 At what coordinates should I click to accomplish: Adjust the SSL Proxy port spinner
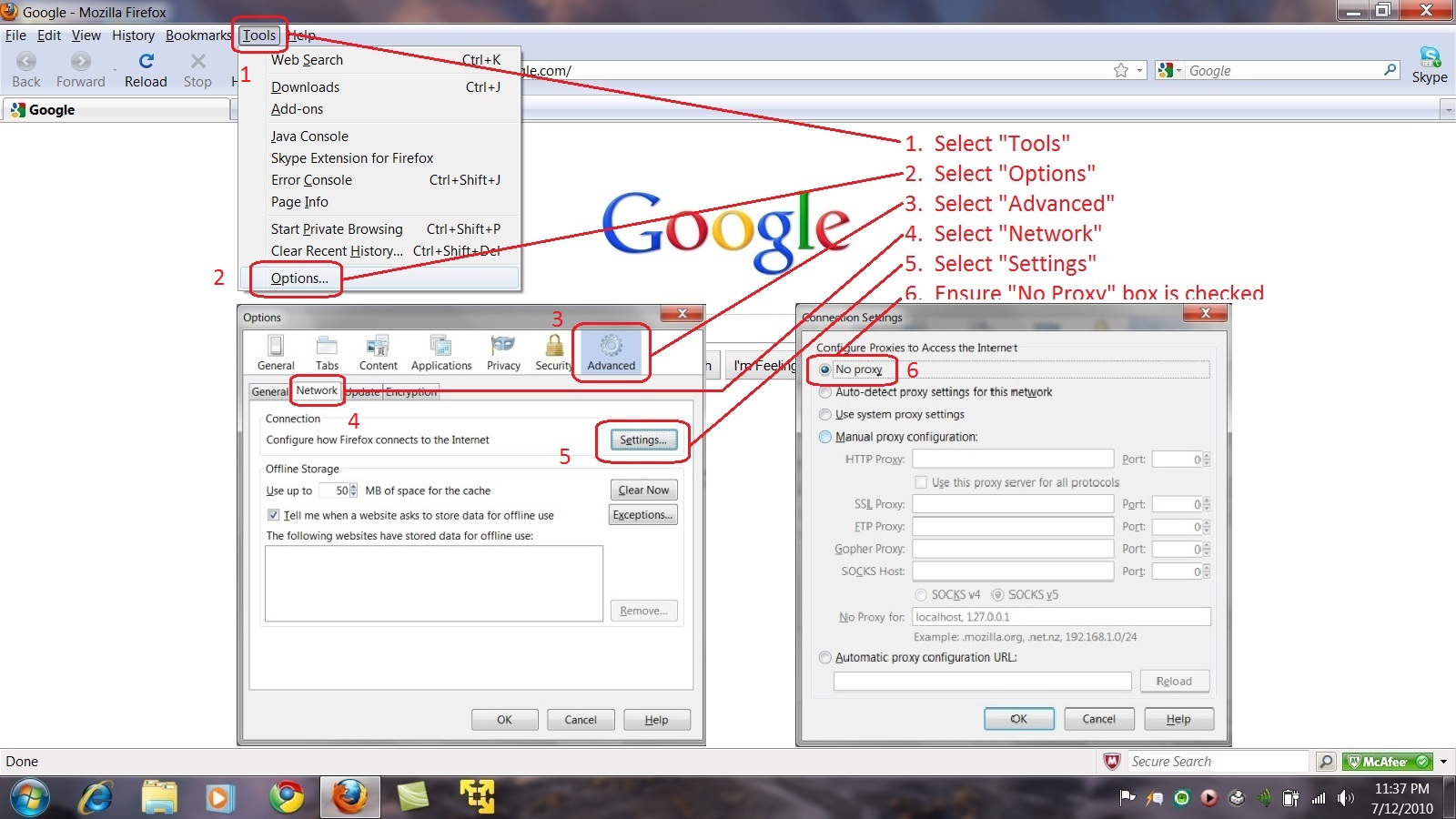point(1207,504)
